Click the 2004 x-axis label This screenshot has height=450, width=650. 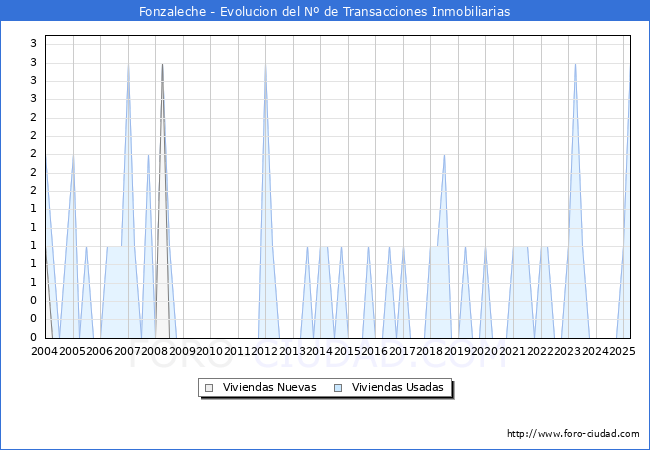point(45,351)
